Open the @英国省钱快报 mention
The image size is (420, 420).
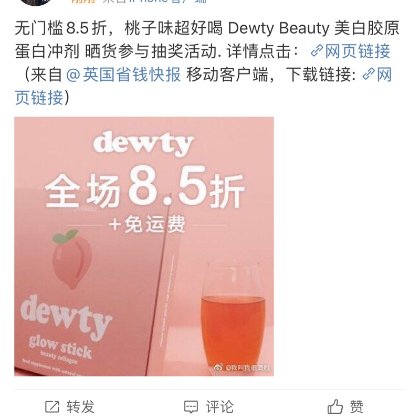[124, 74]
